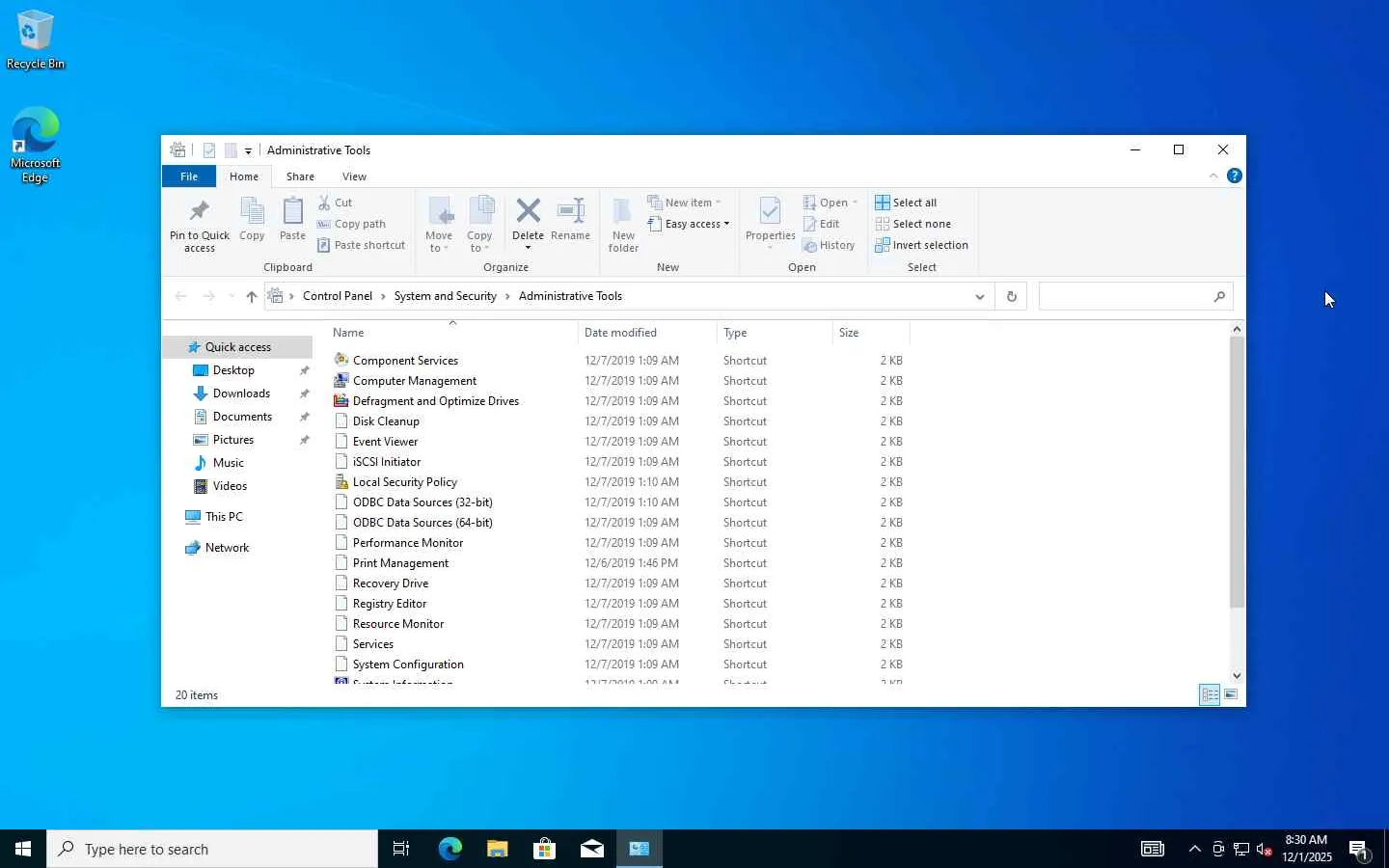Switch to the View ribbon tab
The width and height of the screenshot is (1389, 868).
(x=354, y=176)
